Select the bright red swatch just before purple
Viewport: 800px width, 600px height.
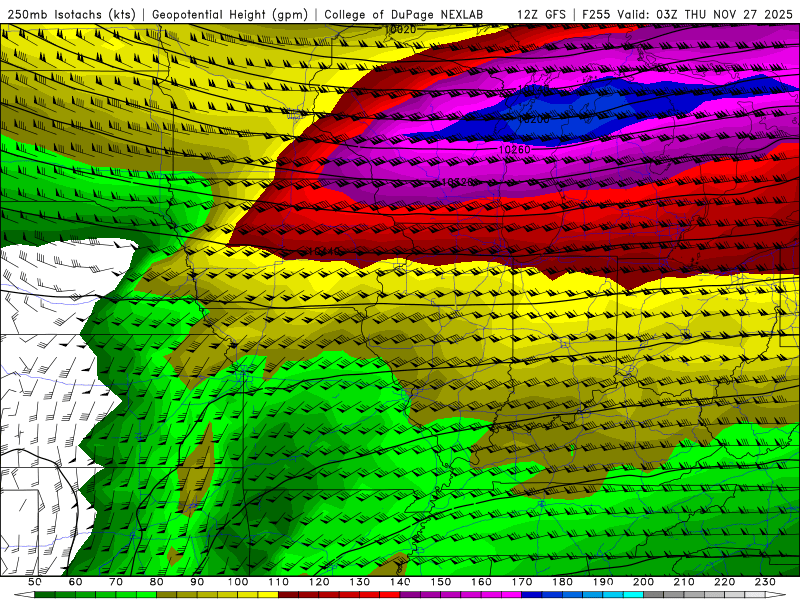click(x=390, y=595)
